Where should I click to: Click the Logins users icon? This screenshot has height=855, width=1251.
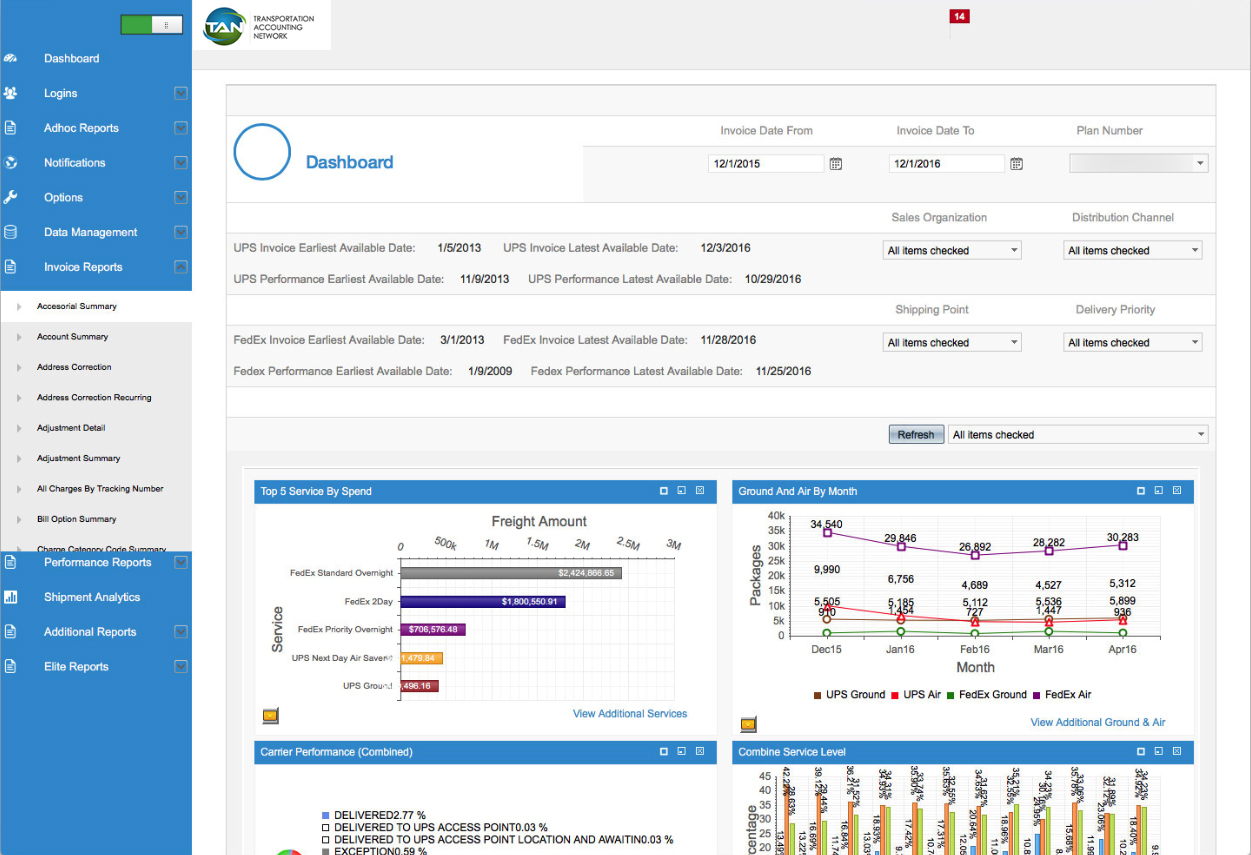10,93
